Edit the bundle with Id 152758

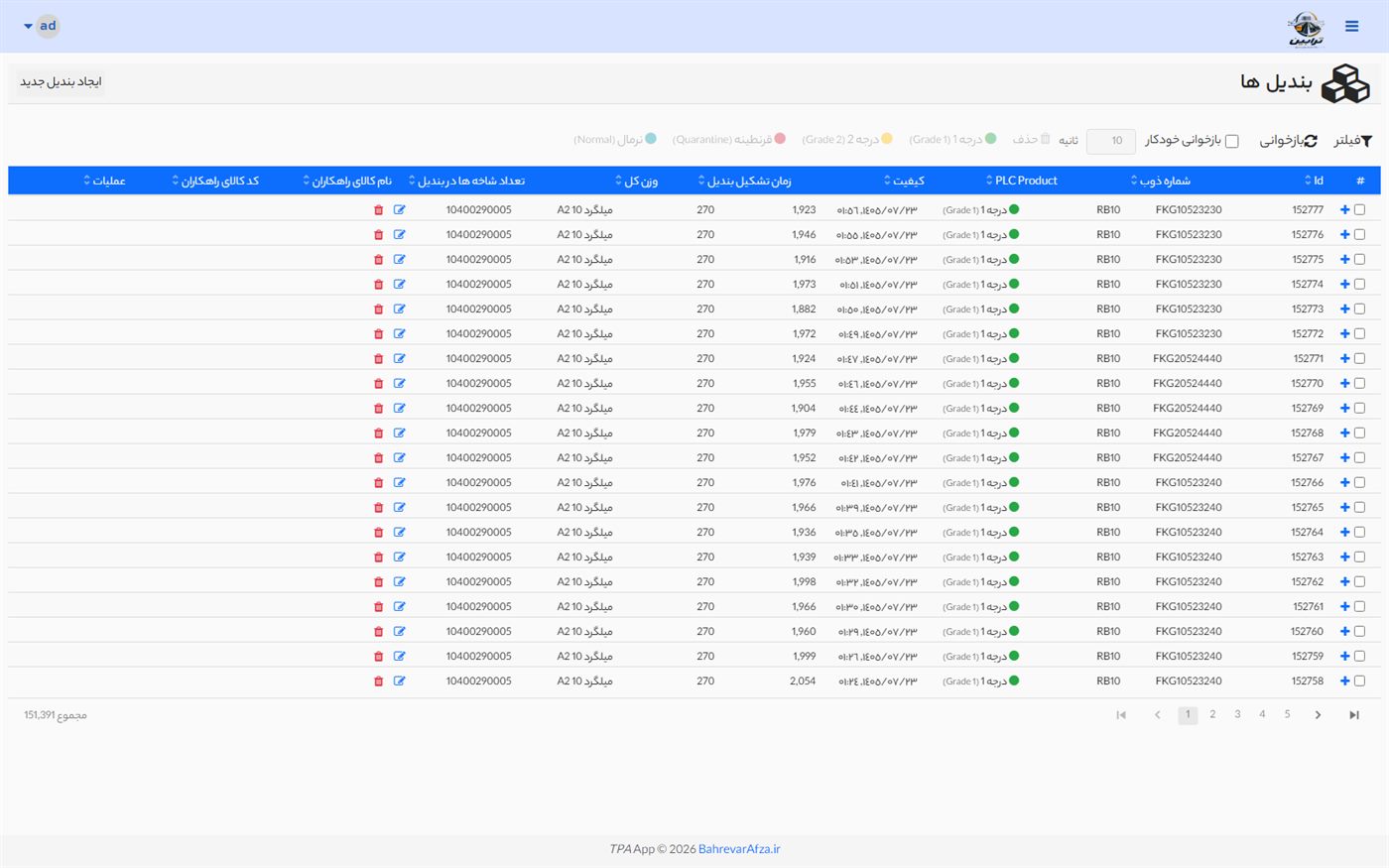(400, 681)
